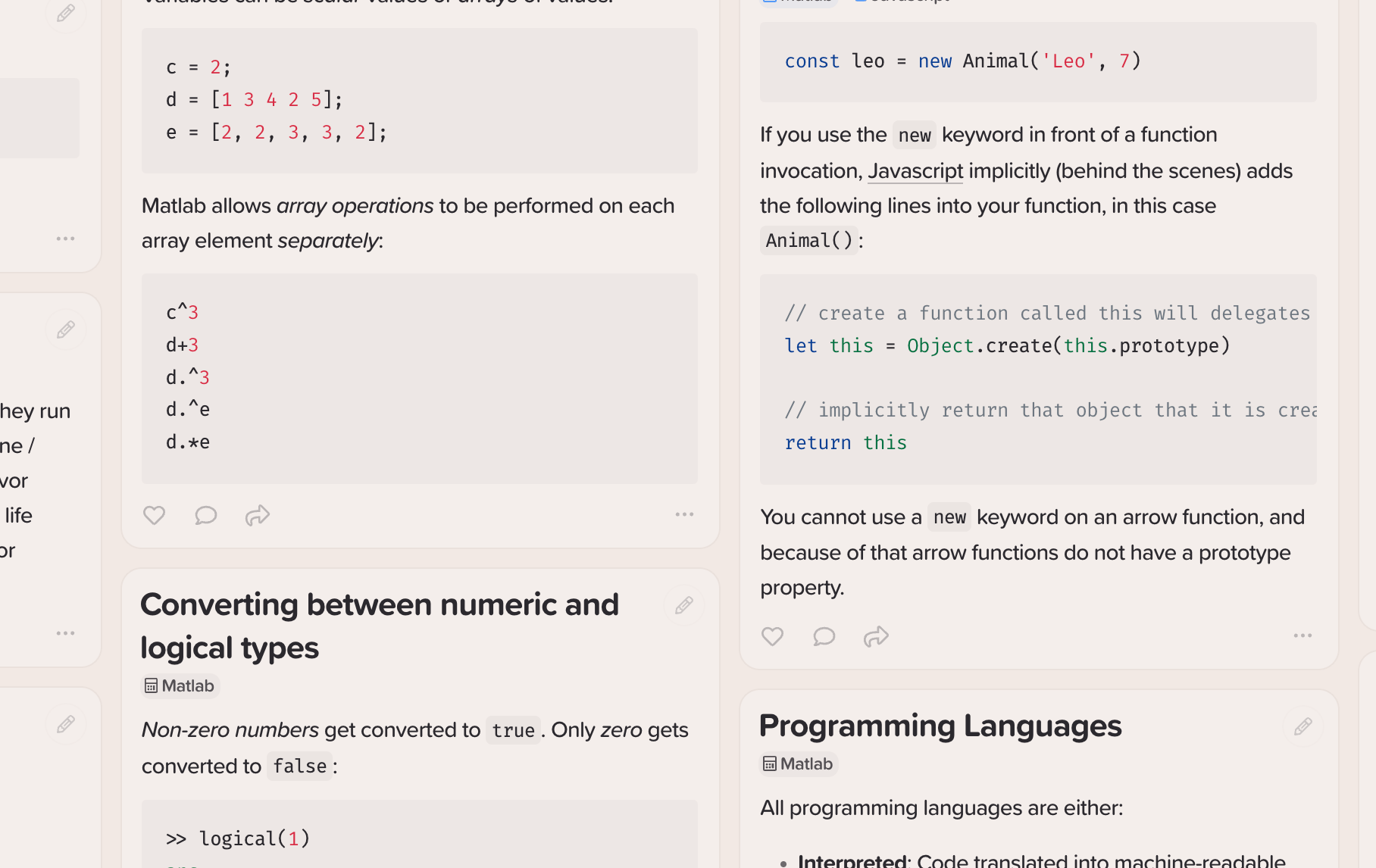Click the code line 'const leo = new Animal'
The image size is (1376, 868).
click(x=962, y=61)
